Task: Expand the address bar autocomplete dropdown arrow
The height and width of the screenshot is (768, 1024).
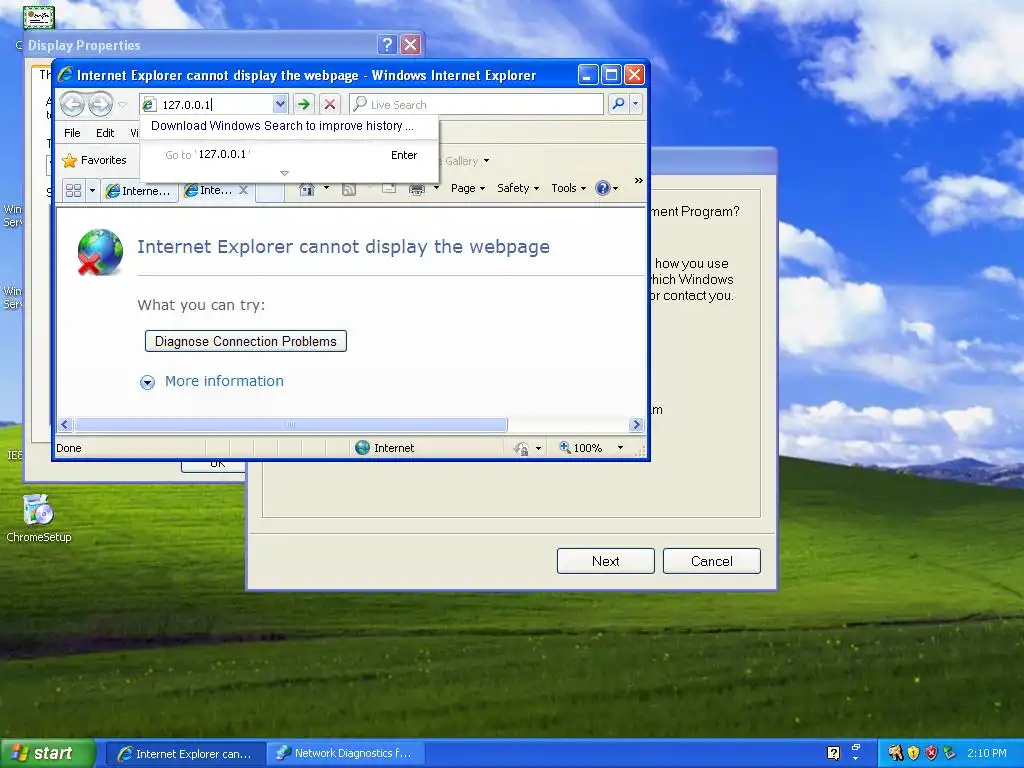Action: [x=280, y=104]
